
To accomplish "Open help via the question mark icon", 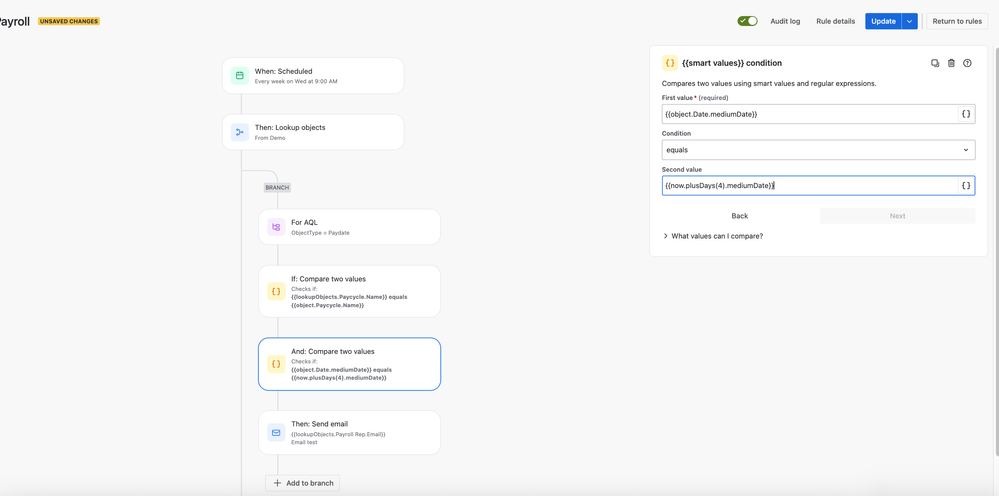I will (967, 63).
